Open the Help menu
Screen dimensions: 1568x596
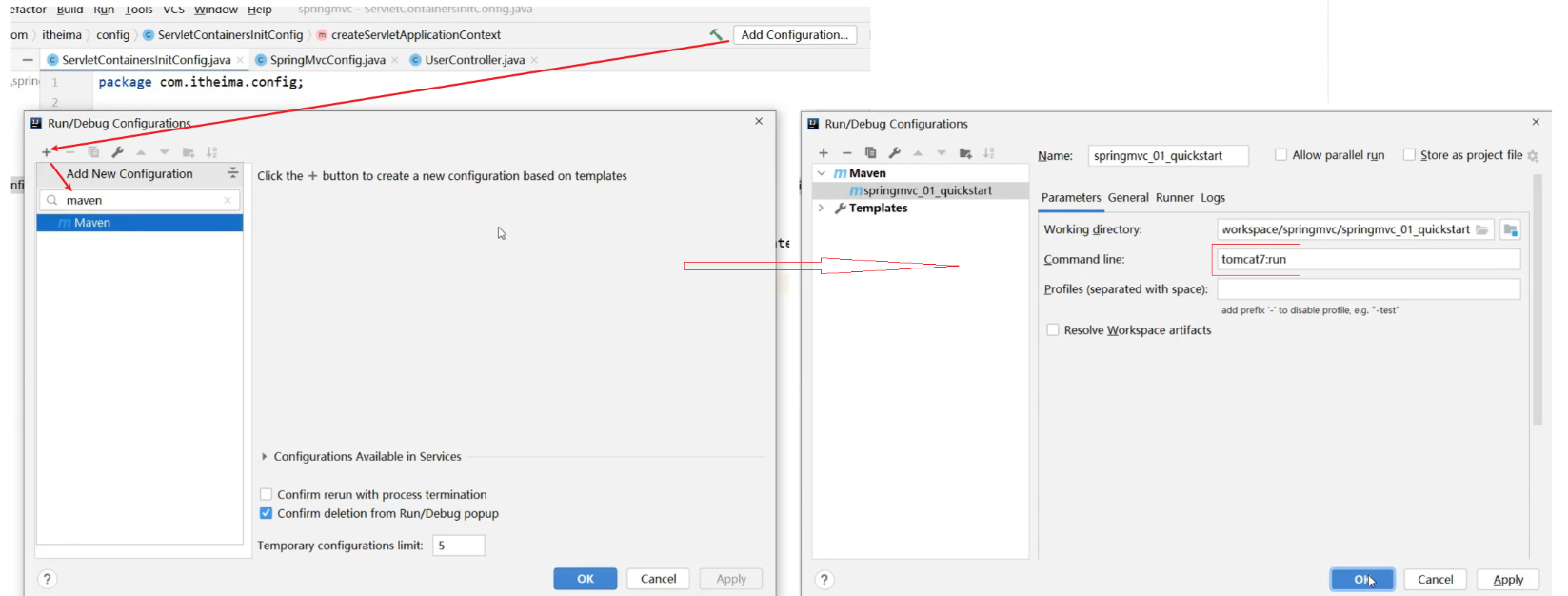[260, 10]
